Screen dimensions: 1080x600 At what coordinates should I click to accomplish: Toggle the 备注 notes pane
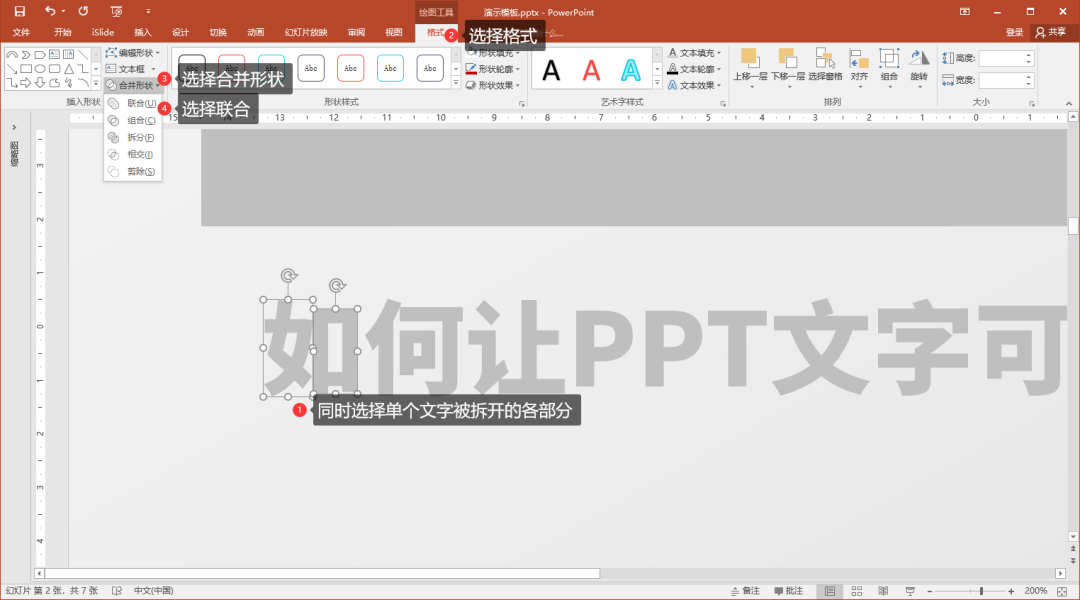pyautogui.click(x=745, y=591)
